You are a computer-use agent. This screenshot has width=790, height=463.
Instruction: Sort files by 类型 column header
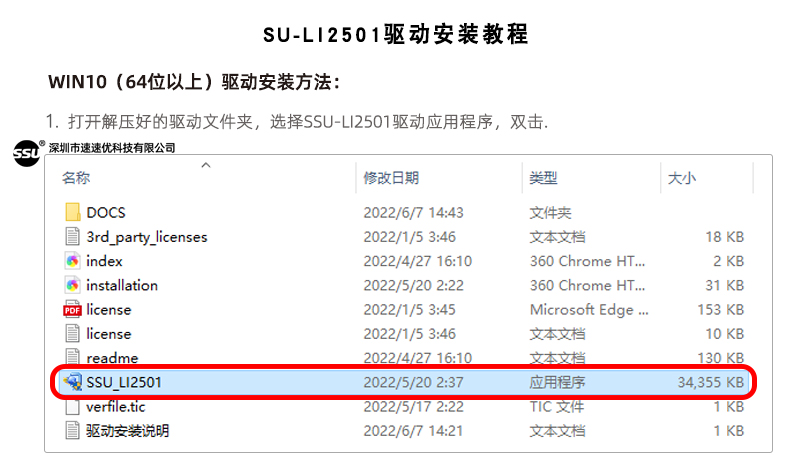point(544,178)
